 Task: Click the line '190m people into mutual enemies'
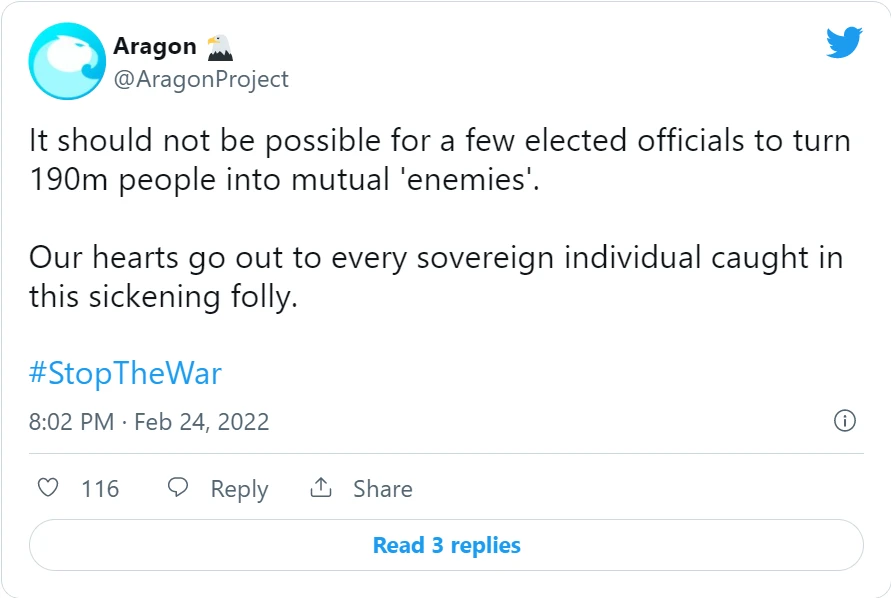[x=284, y=180]
